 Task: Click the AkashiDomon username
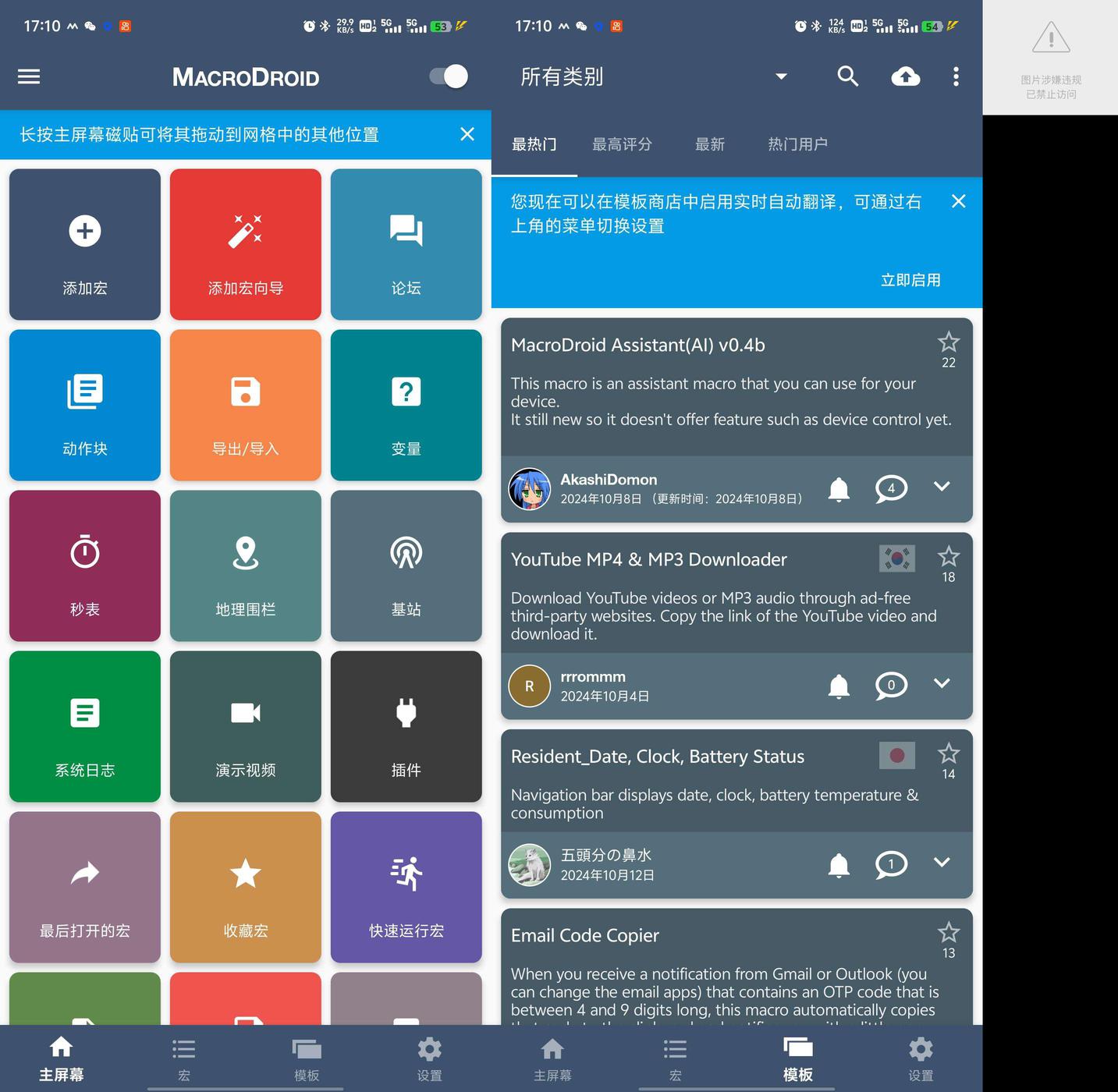609,480
